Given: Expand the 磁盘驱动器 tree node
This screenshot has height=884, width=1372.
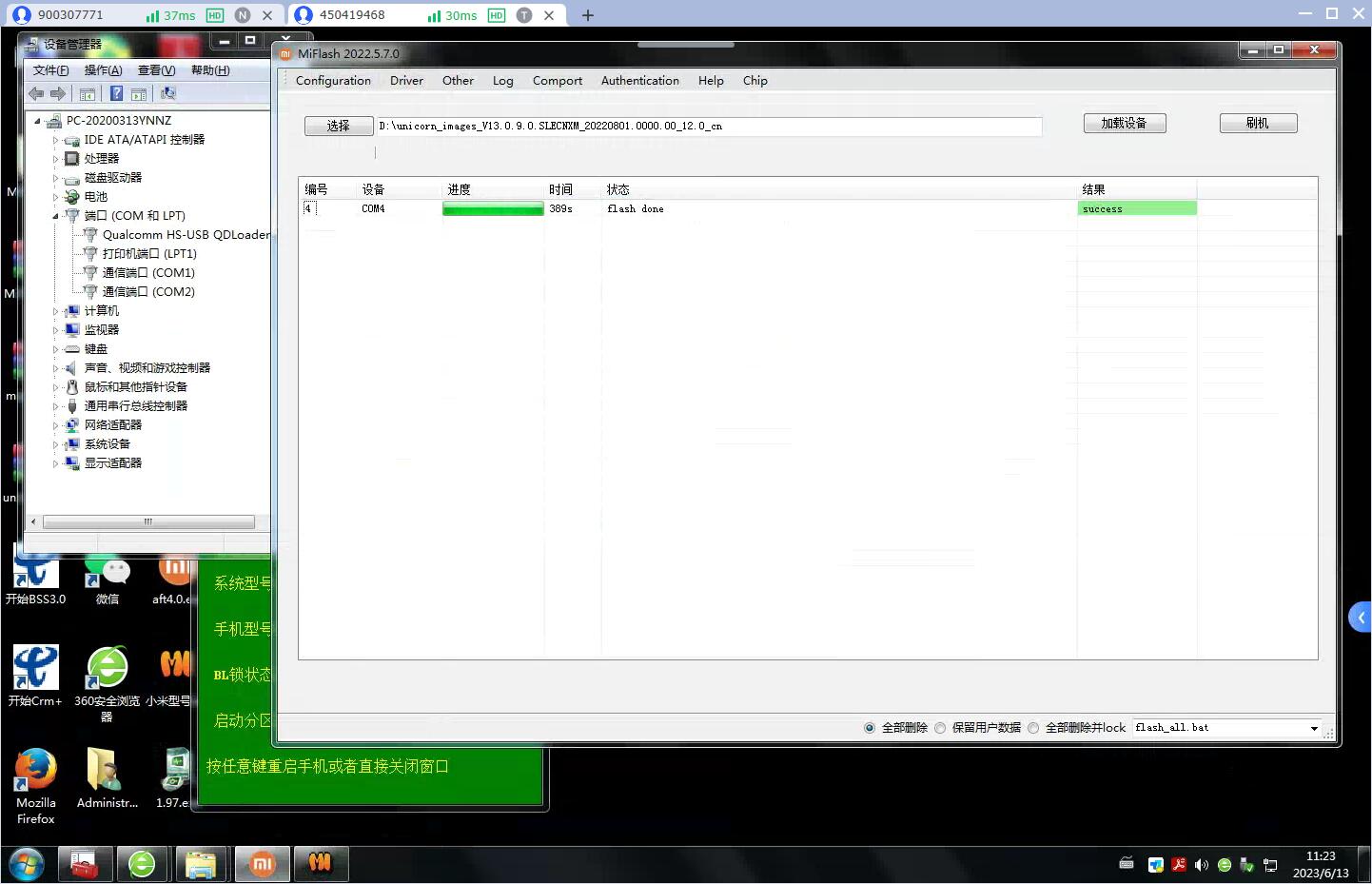Looking at the screenshot, I should click(55, 178).
